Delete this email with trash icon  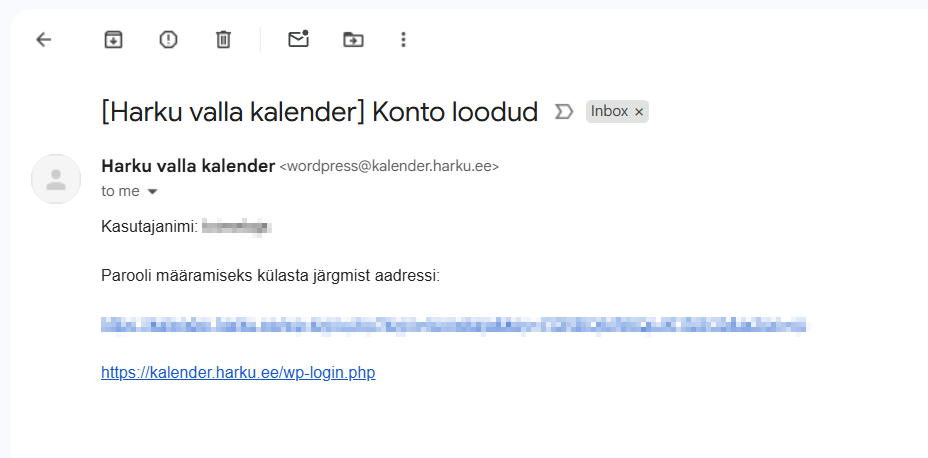point(223,40)
